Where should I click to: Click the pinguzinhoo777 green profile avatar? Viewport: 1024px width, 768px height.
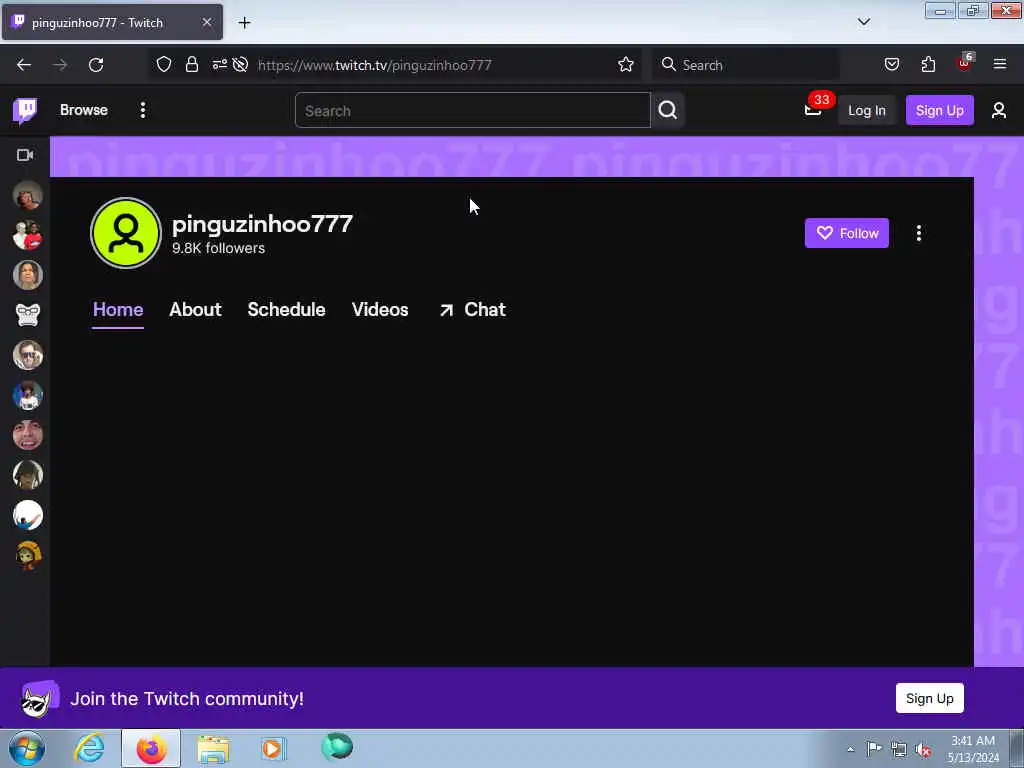pyautogui.click(x=126, y=233)
